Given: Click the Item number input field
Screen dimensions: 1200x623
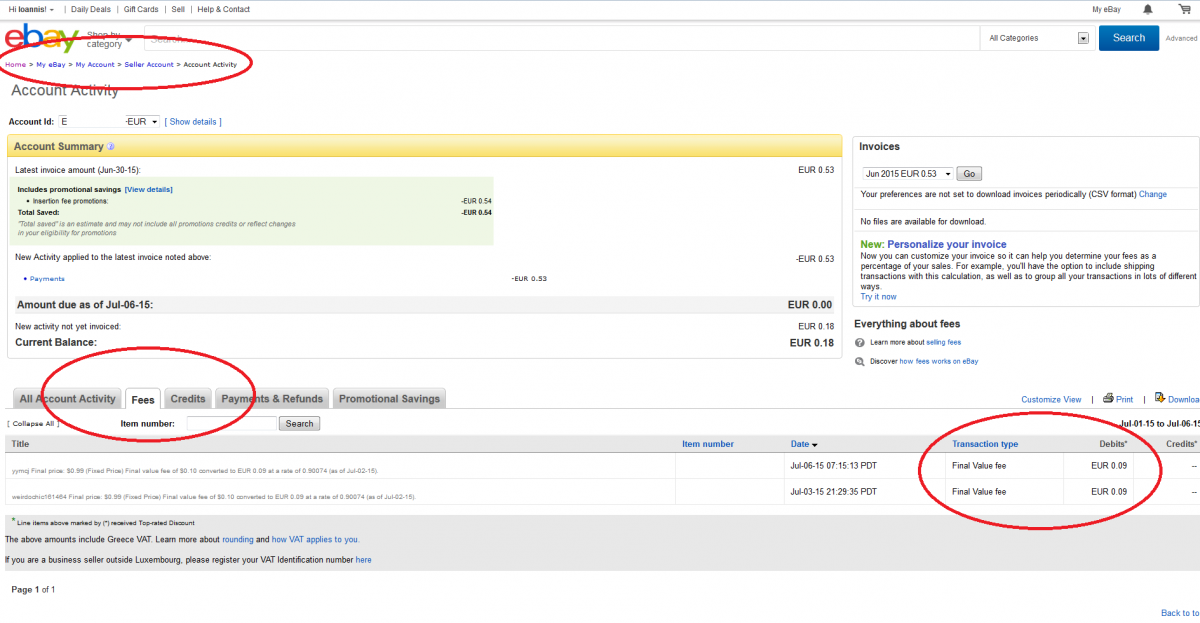Looking at the screenshot, I should (231, 424).
